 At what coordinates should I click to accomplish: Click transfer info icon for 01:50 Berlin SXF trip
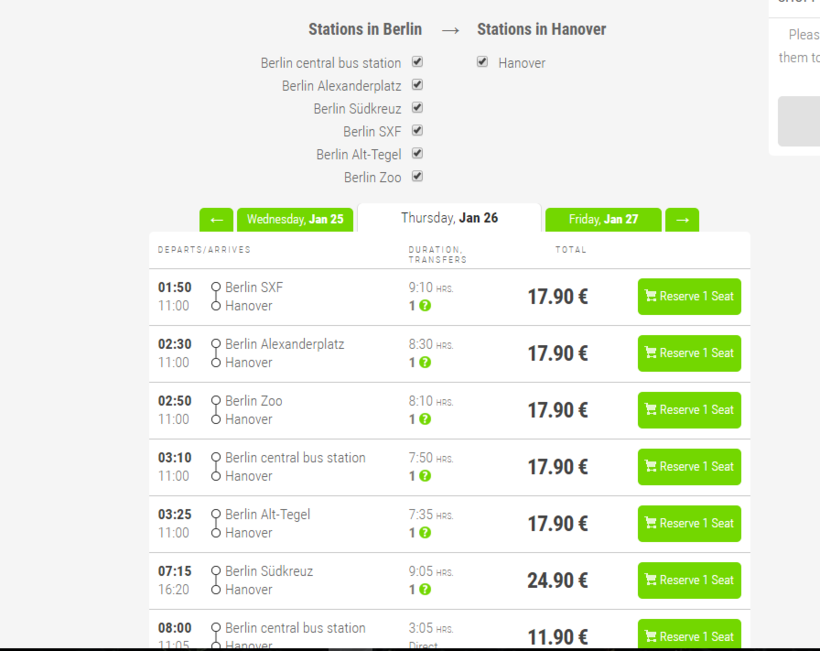[425, 306]
